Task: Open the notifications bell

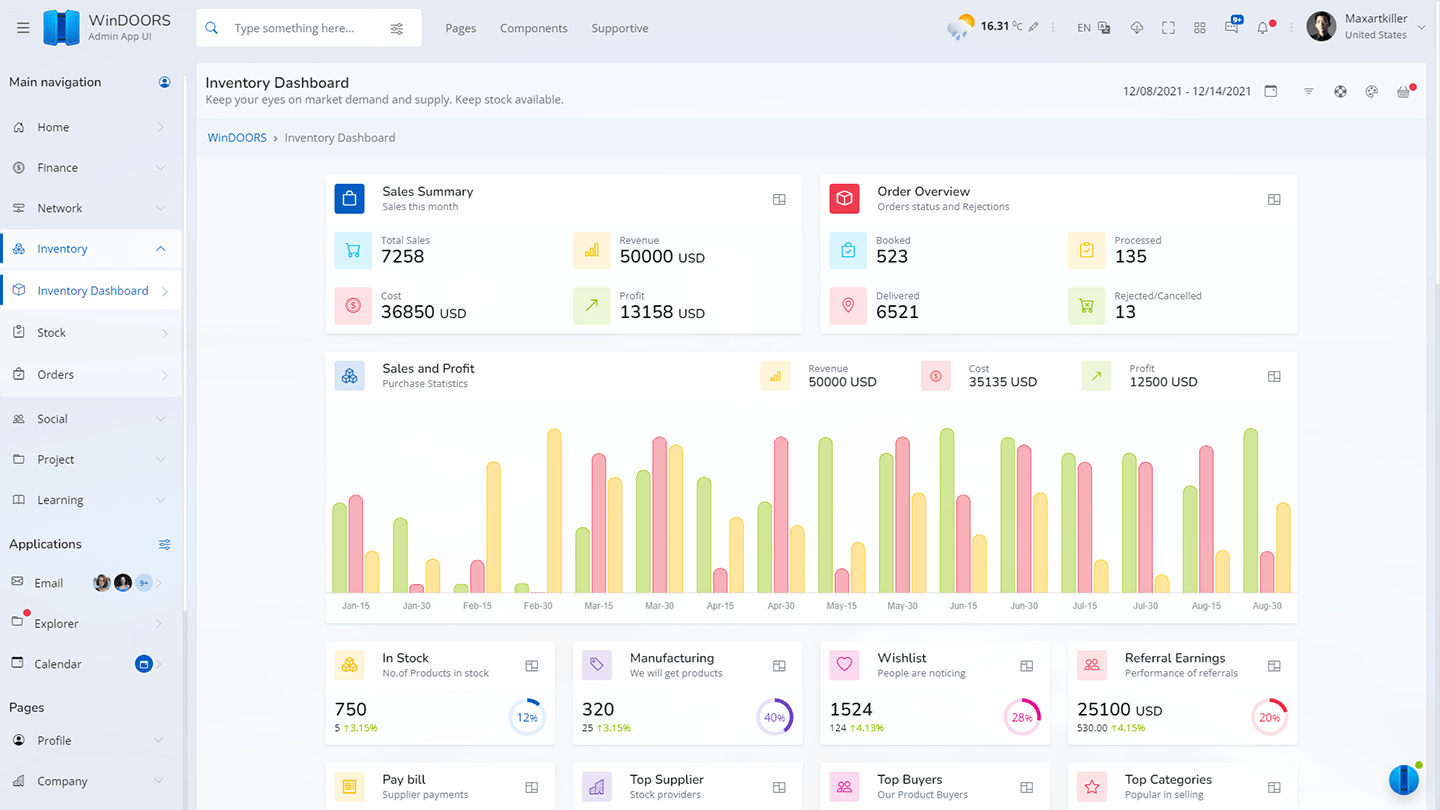Action: tap(1263, 28)
